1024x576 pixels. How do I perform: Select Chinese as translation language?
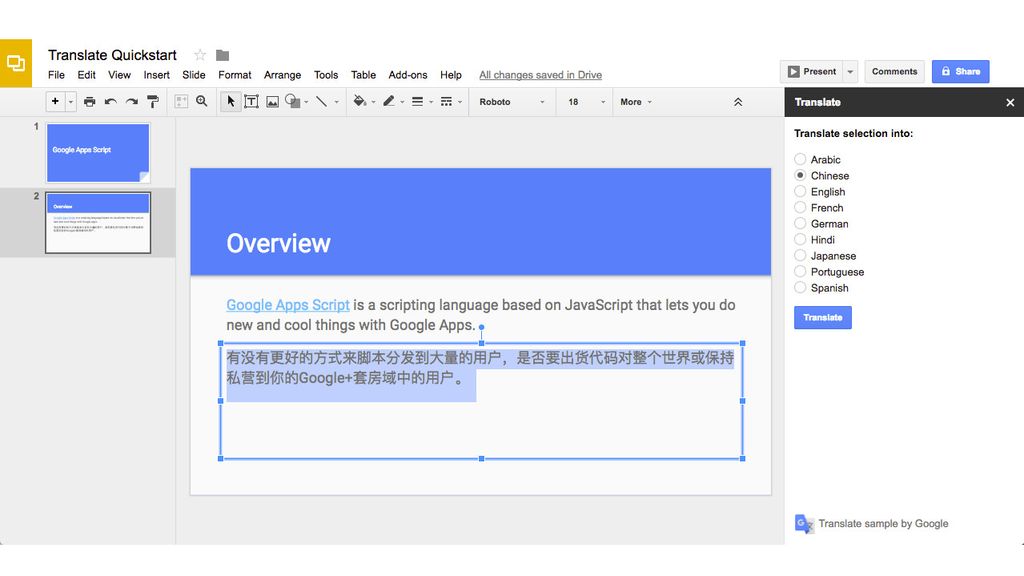click(800, 175)
